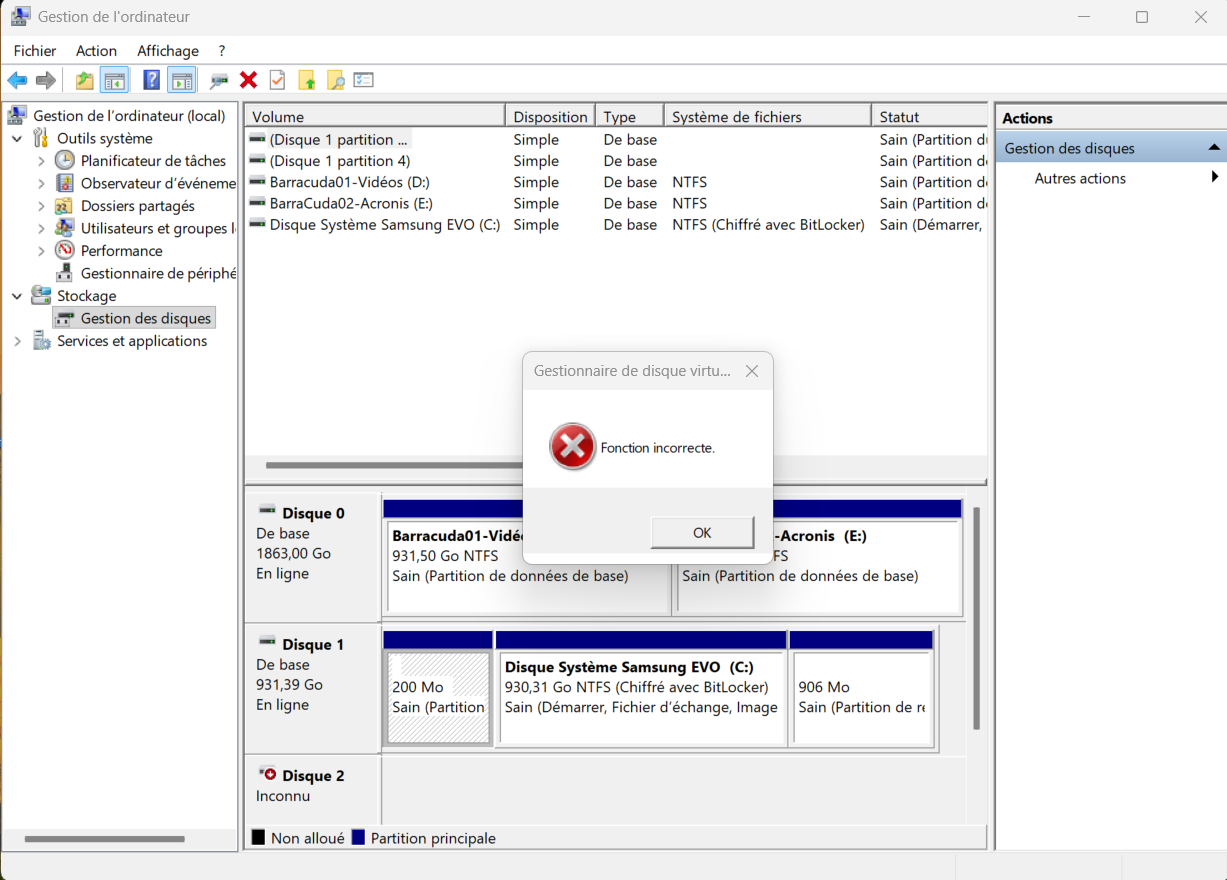
Task: Click the navigation tree horizontal scrollbar
Action: pyautogui.click(x=105, y=839)
